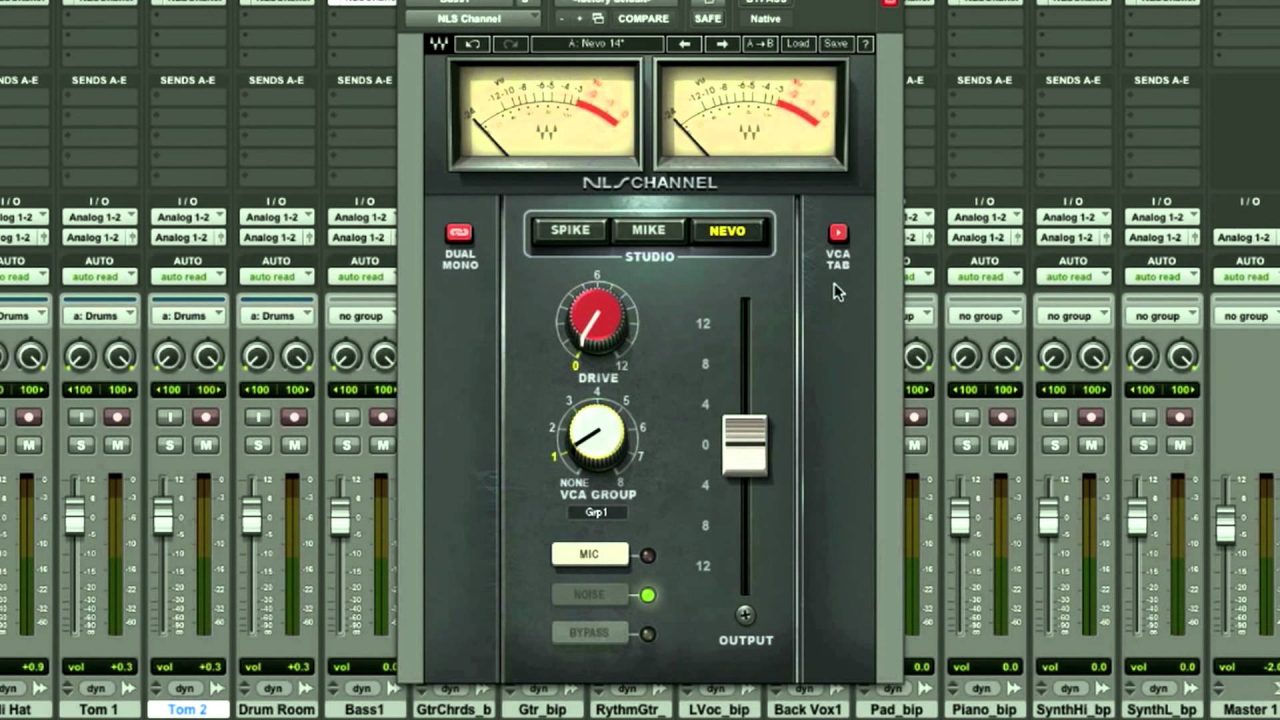Click the previous preset arrow button
Image resolution: width=1280 pixels, height=720 pixels.
click(685, 44)
